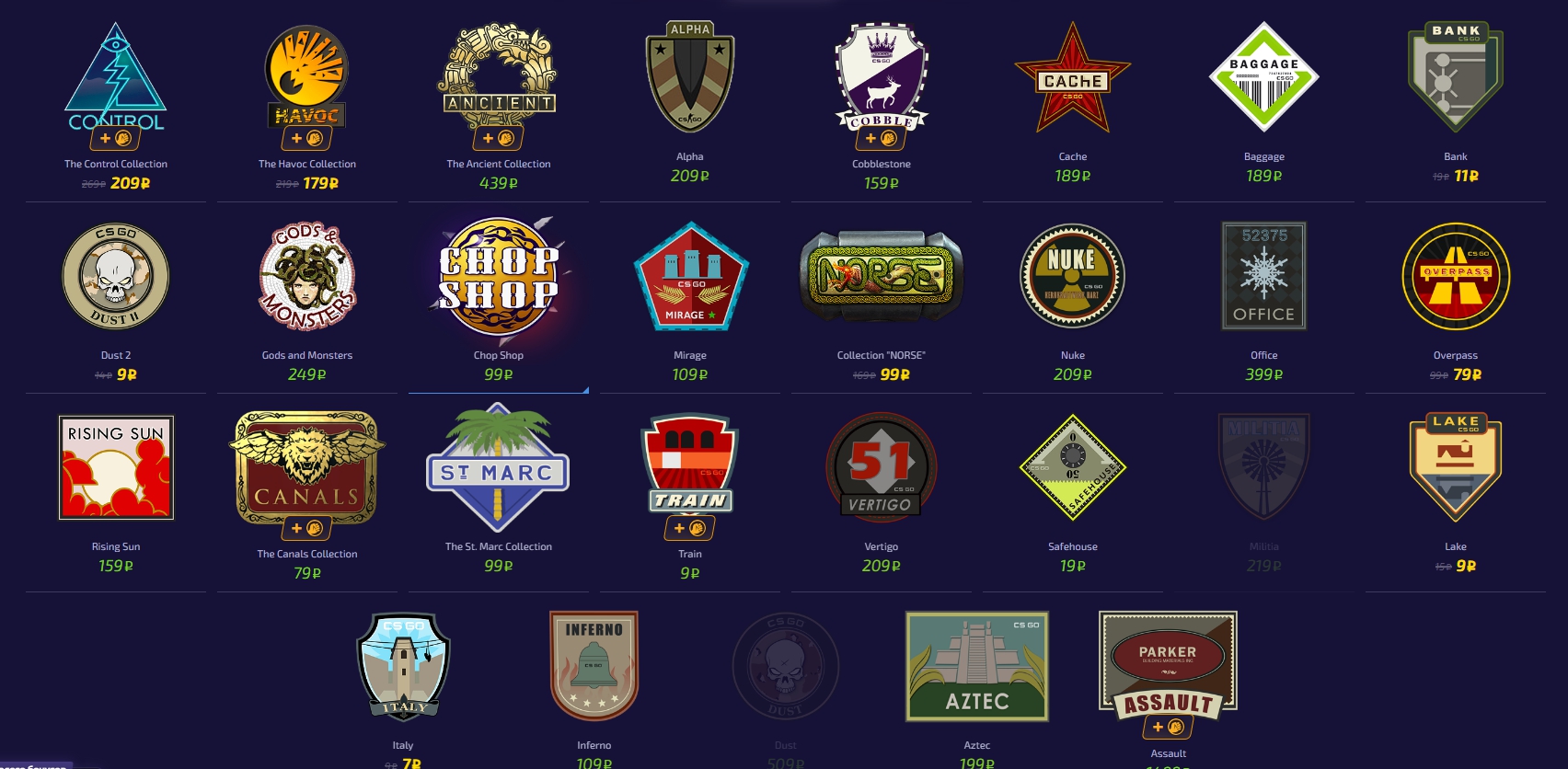Open the Gods and Monsters medusa icon
Viewport: 1568px width, 769px height.
307,276
